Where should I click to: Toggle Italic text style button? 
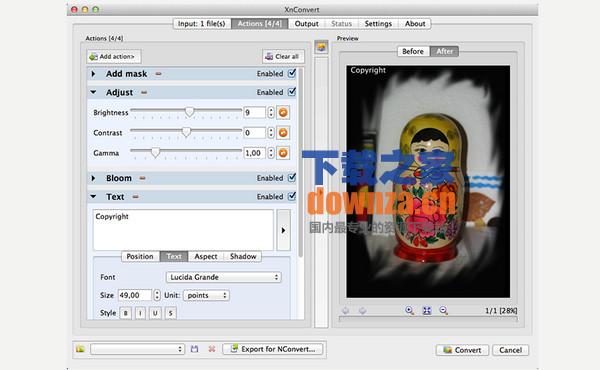click(140, 313)
